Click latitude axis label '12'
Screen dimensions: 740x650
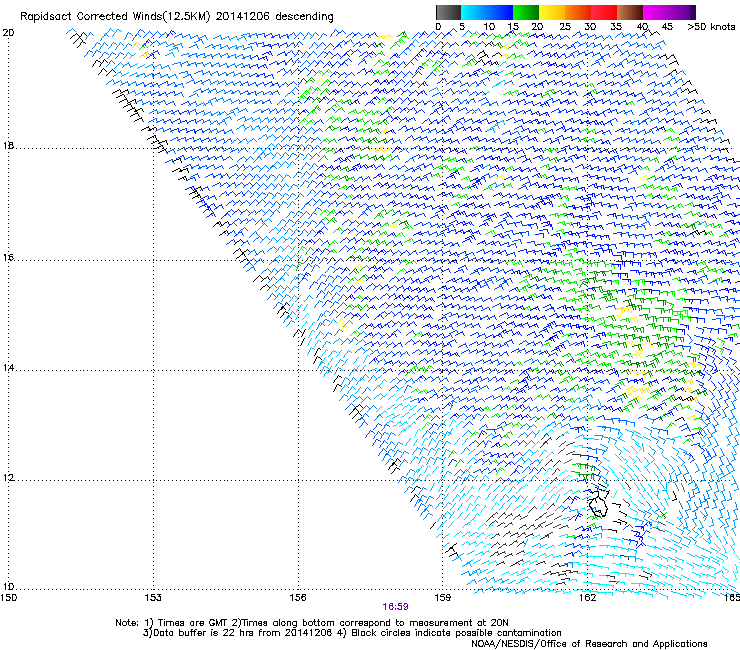tap(8, 478)
